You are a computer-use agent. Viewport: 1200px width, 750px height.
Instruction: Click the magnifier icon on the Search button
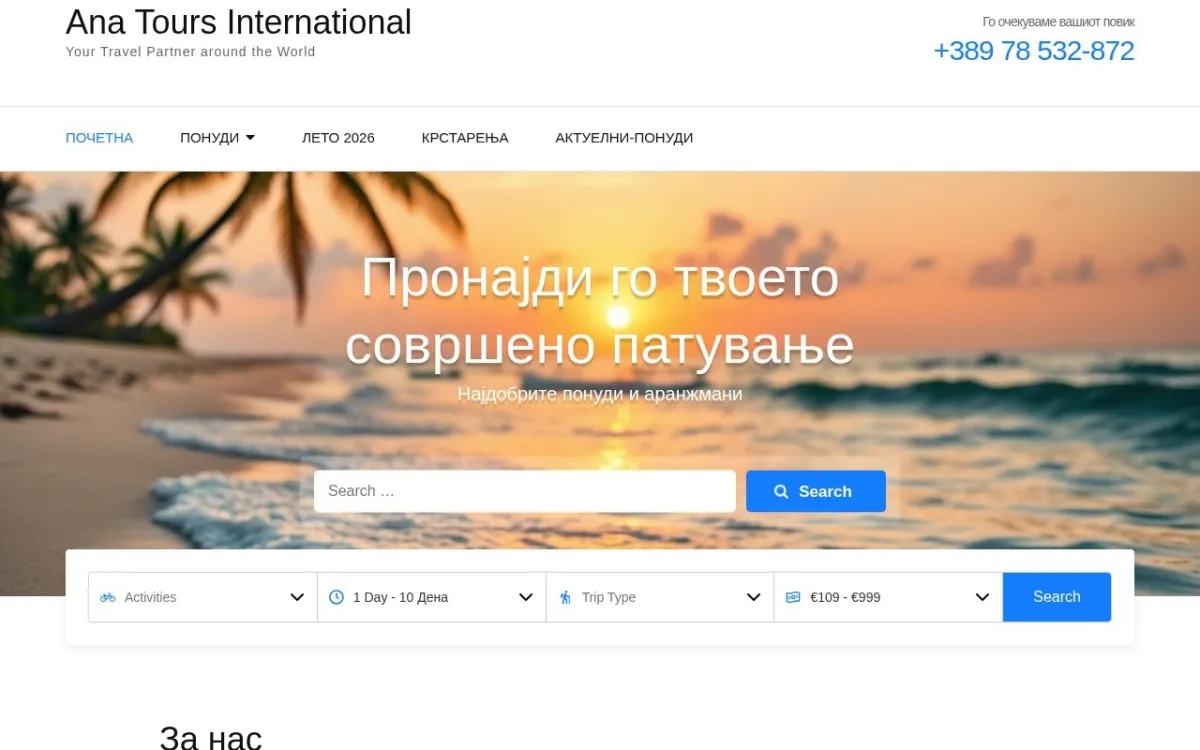point(782,492)
